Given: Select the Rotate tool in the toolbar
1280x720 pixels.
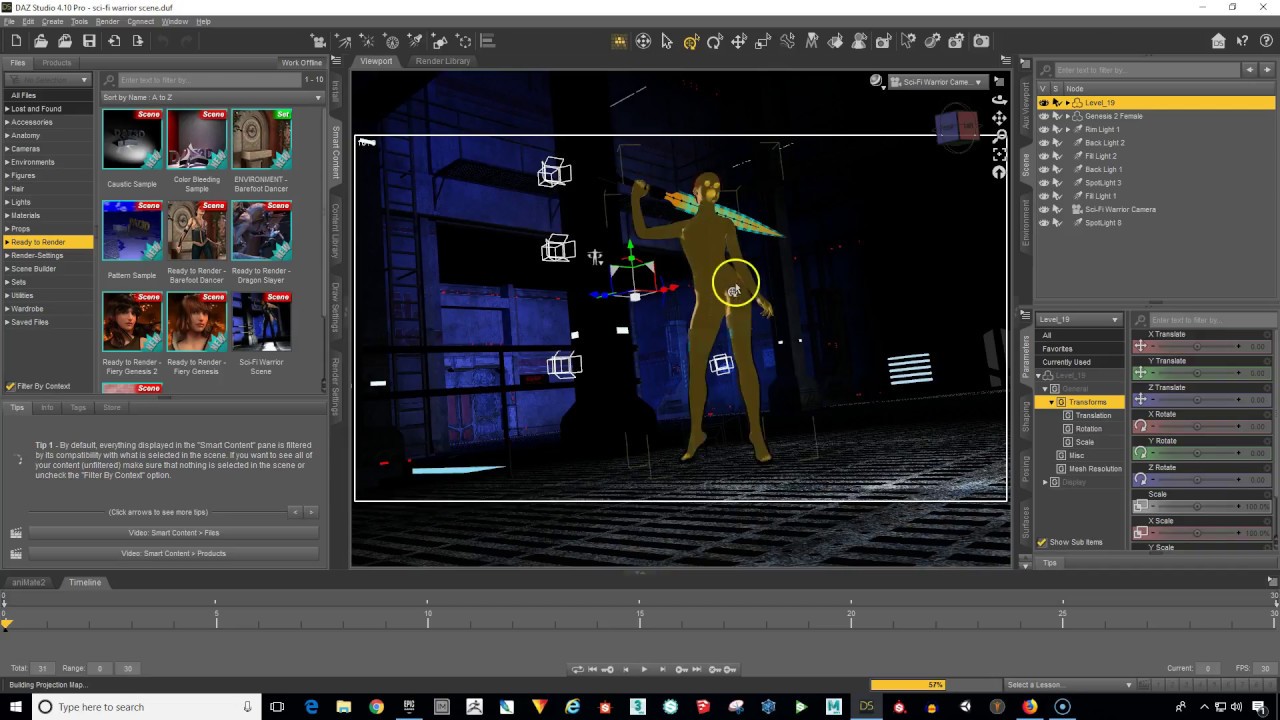Looking at the screenshot, I should point(715,41).
